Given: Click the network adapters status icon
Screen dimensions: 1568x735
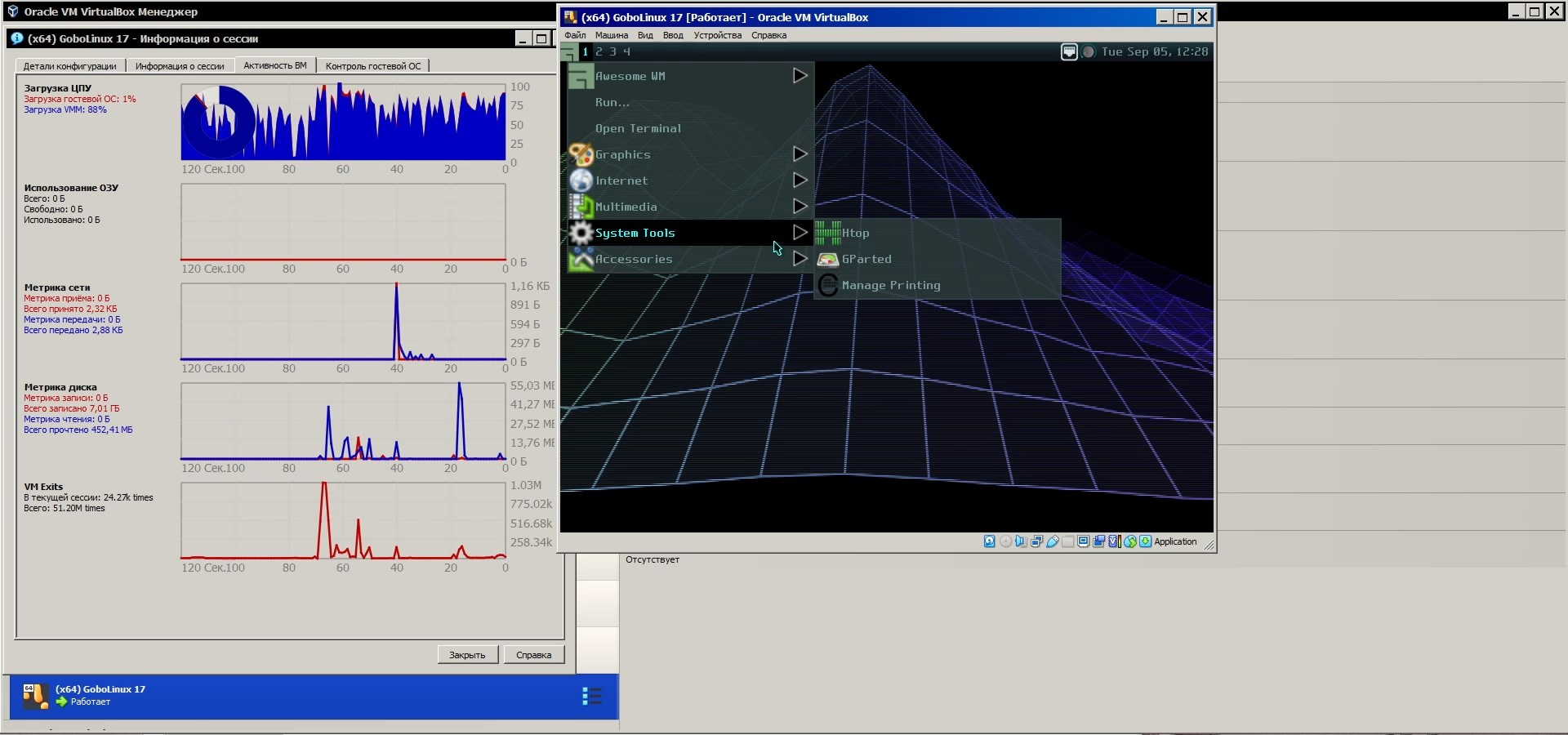Looking at the screenshot, I should click(x=1036, y=541).
